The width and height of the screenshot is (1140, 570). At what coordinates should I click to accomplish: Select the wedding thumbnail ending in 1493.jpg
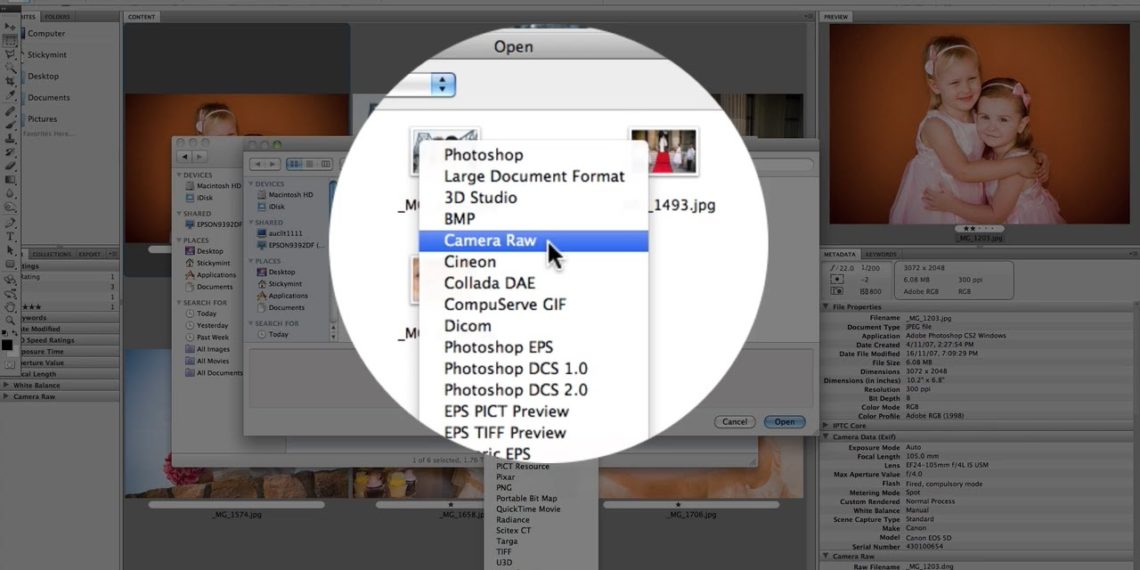(663, 151)
